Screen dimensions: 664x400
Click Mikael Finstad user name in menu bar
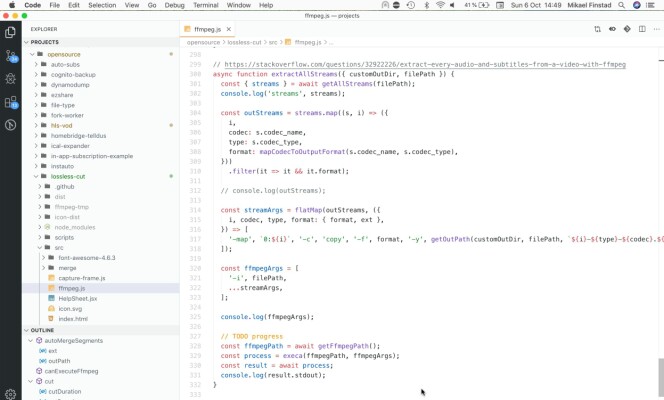(589, 5)
